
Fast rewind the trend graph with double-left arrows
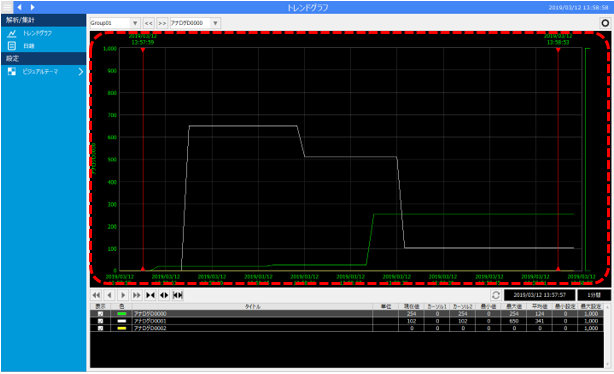pos(96,295)
